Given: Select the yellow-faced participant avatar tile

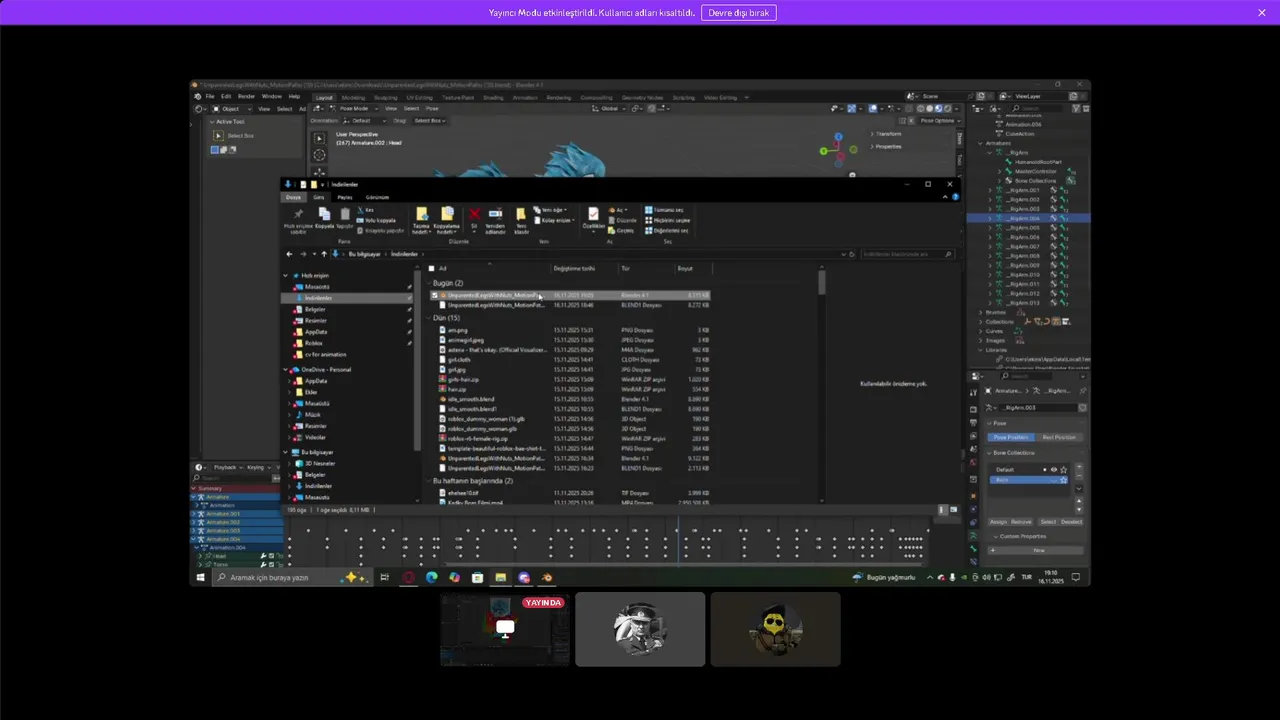Looking at the screenshot, I should 775,629.
